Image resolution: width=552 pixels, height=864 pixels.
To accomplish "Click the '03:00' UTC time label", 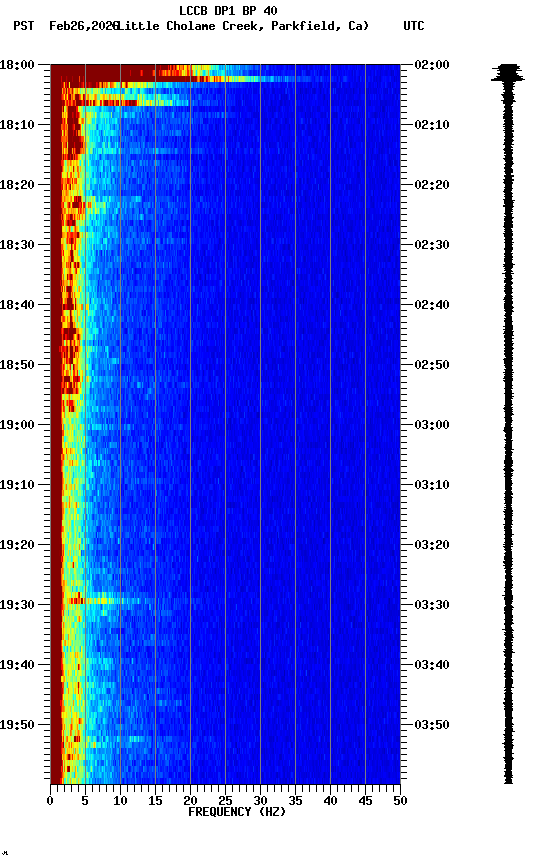I will tap(432, 425).
